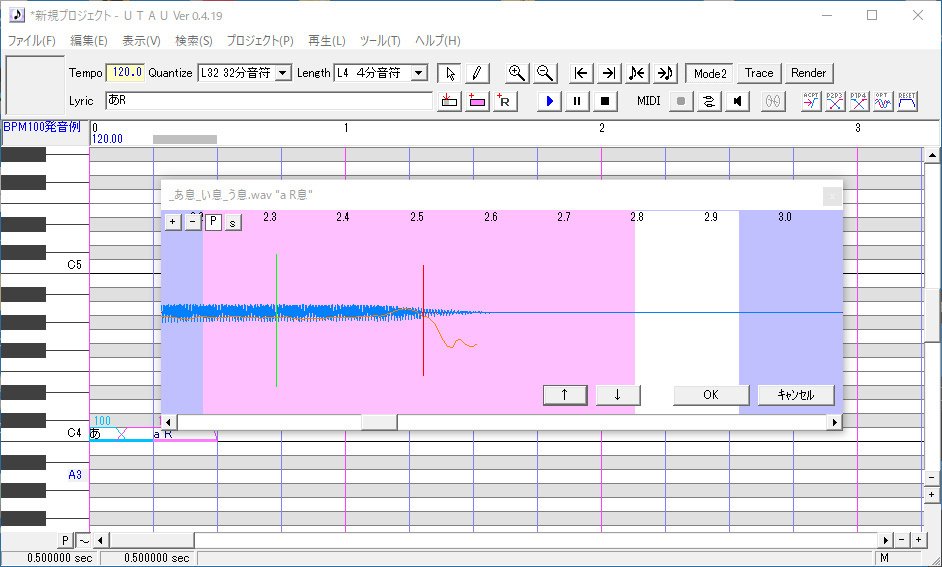The width and height of the screenshot is (942, 567).
Task: Click the minus zoom button in waveform dialog
Action: pyautogui.click(x=193, y=222)
